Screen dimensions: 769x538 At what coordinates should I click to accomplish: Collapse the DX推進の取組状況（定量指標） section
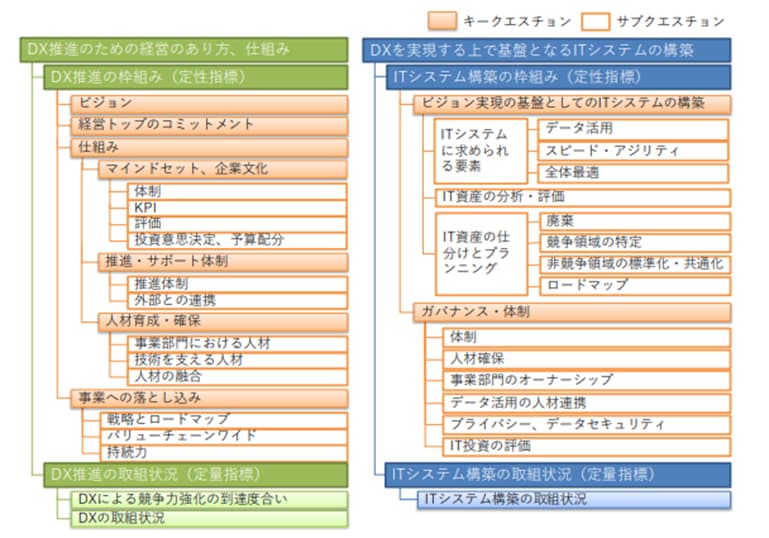(196, 473)
